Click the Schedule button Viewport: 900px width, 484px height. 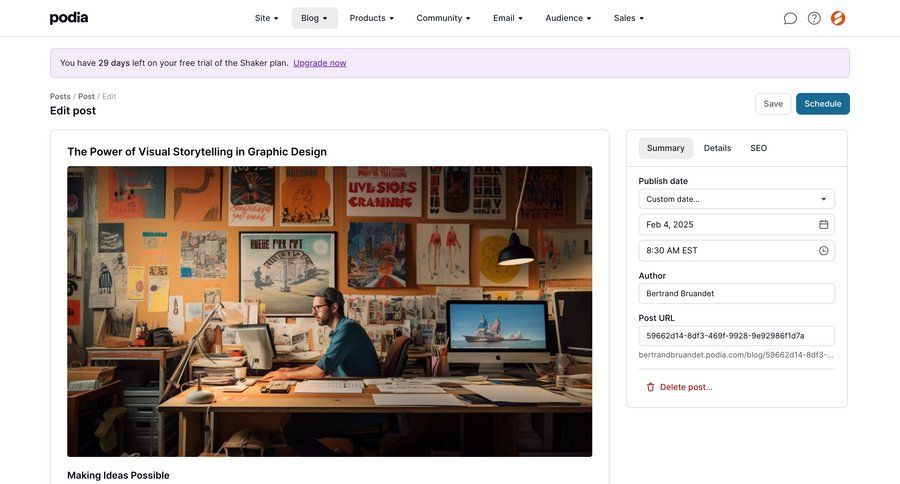click(x=823, y=104)
